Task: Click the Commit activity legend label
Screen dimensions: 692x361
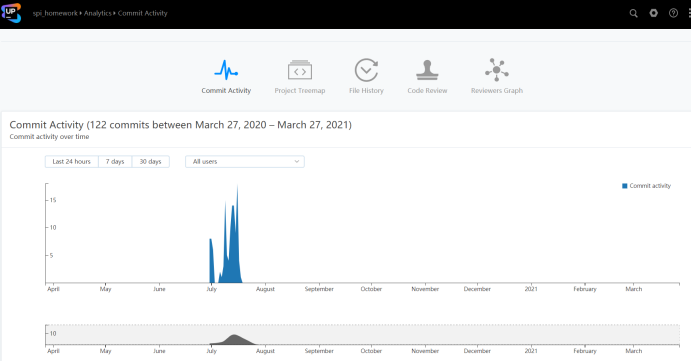Action: (x=650, y=186)
